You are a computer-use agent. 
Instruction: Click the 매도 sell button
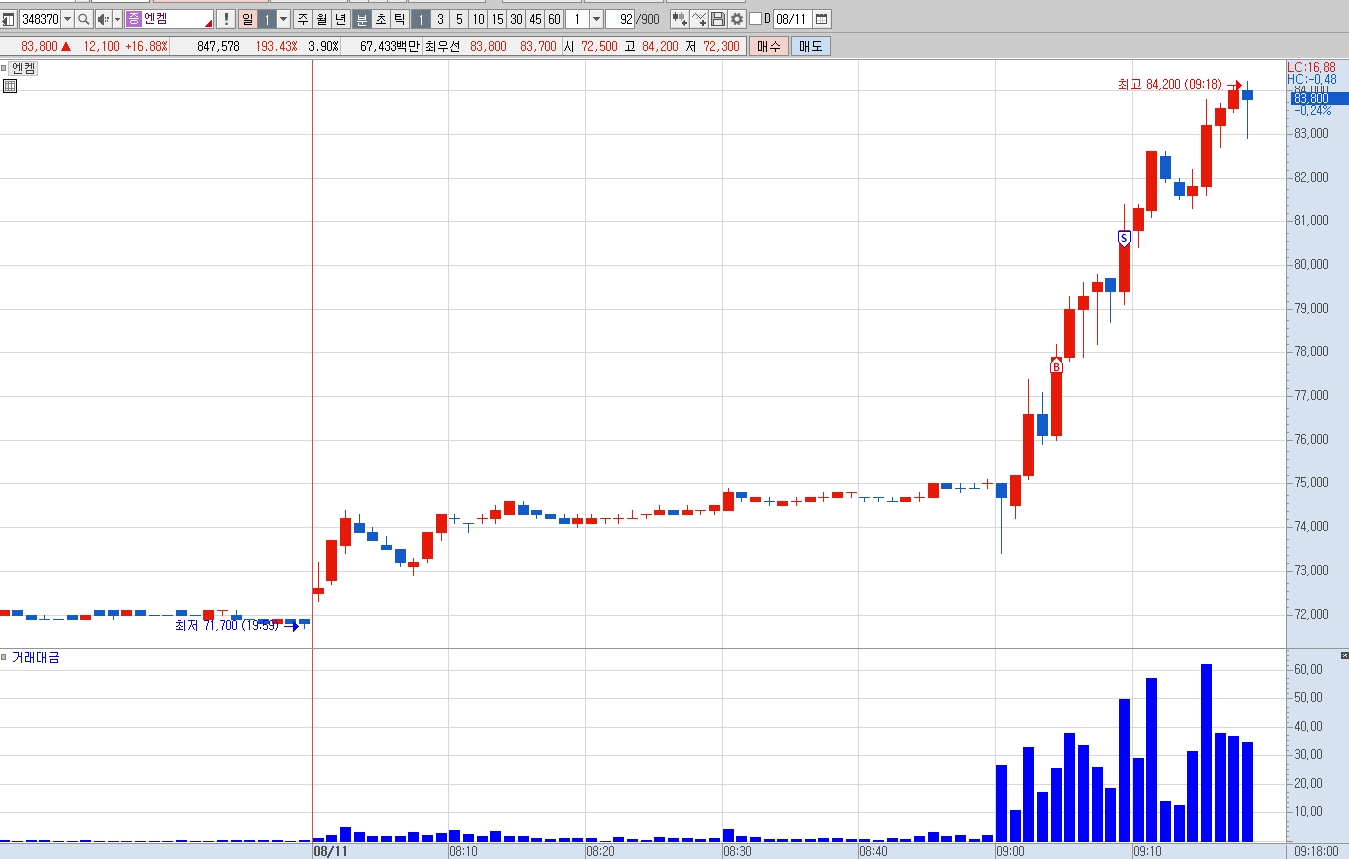click(811, 46)
